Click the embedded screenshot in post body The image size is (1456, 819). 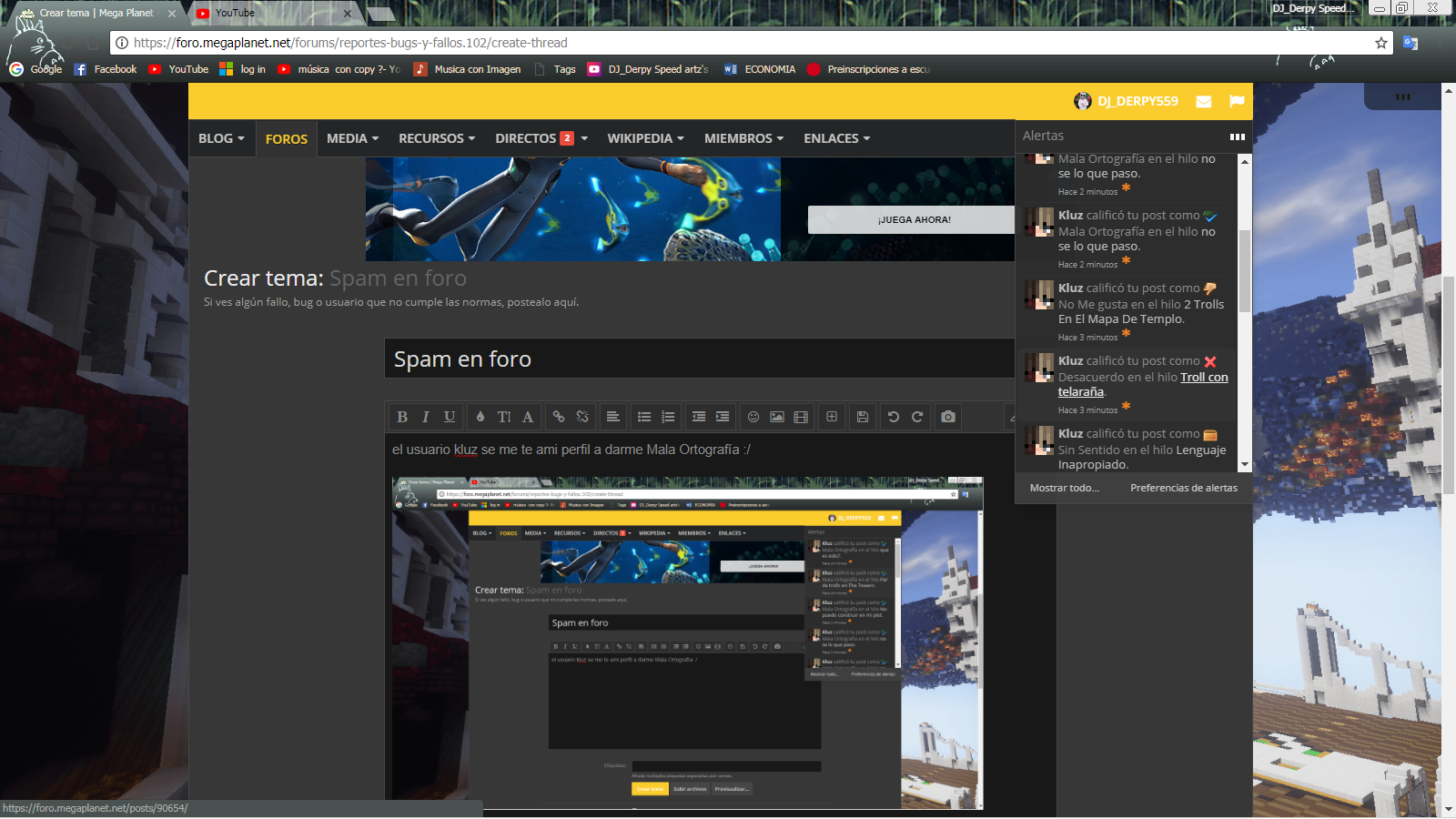688,642
